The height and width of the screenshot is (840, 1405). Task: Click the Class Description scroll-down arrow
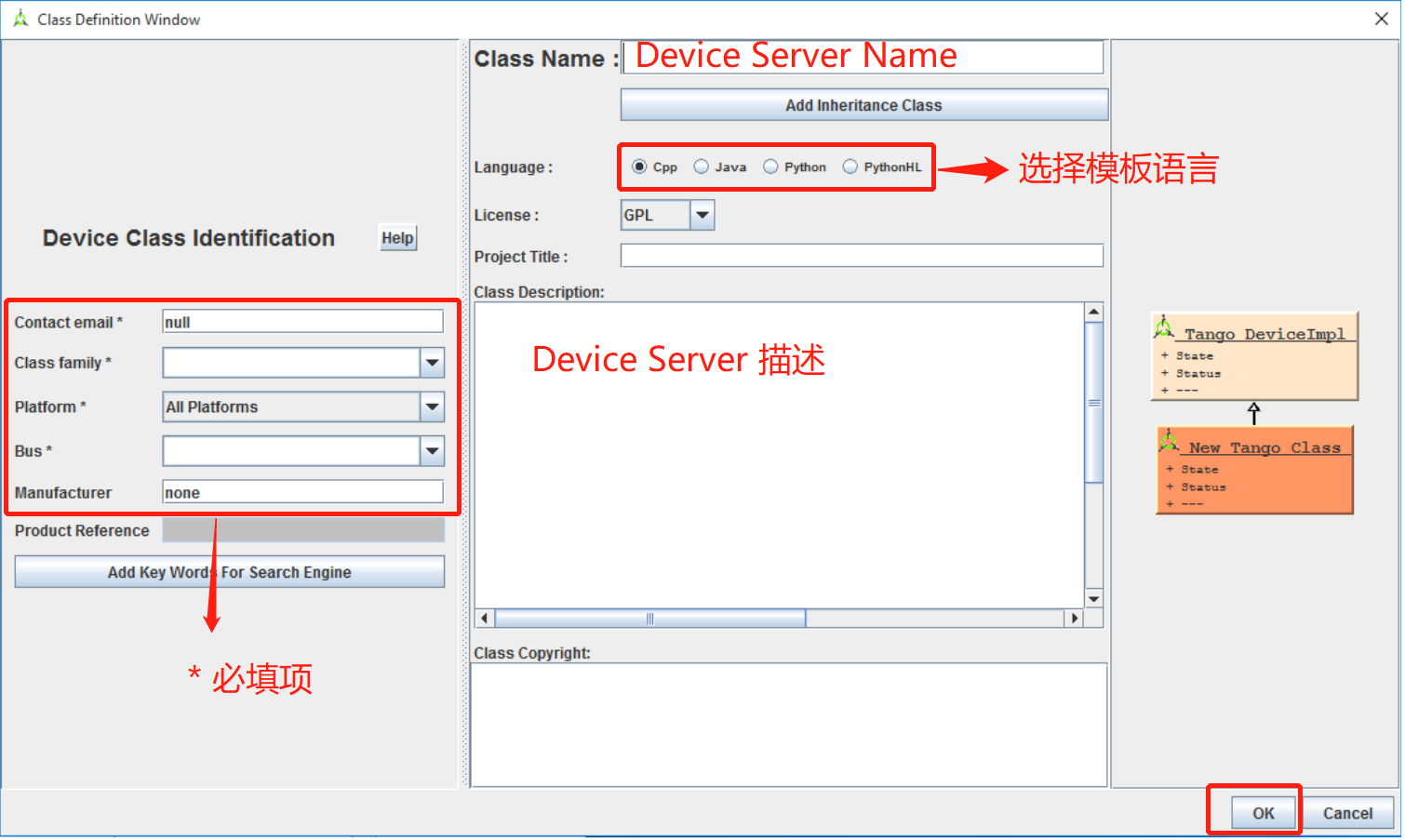pos(1094,598)
